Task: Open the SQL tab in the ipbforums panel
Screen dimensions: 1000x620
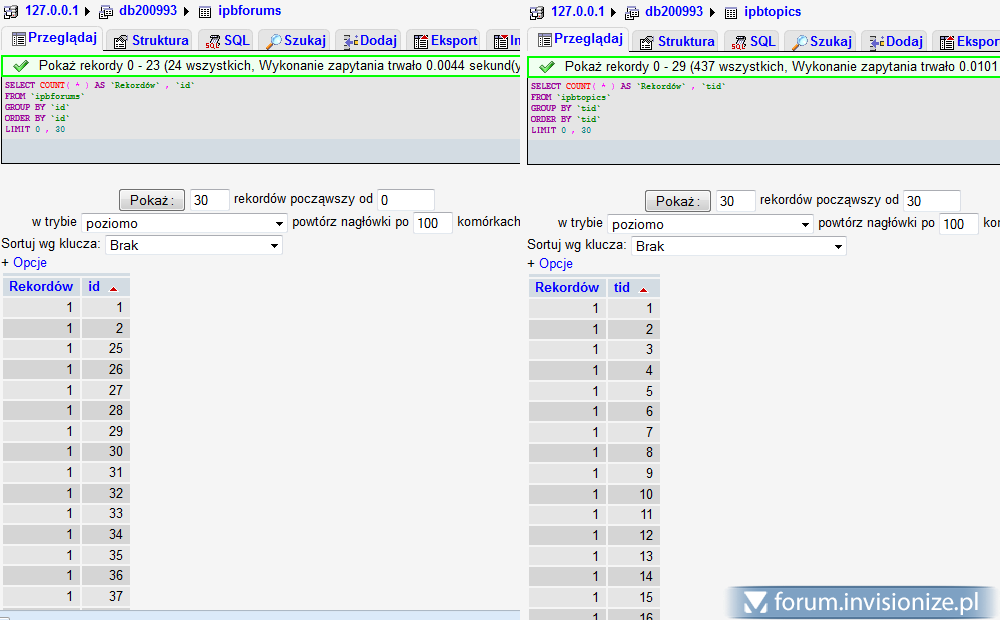Action: coord(226,41)
